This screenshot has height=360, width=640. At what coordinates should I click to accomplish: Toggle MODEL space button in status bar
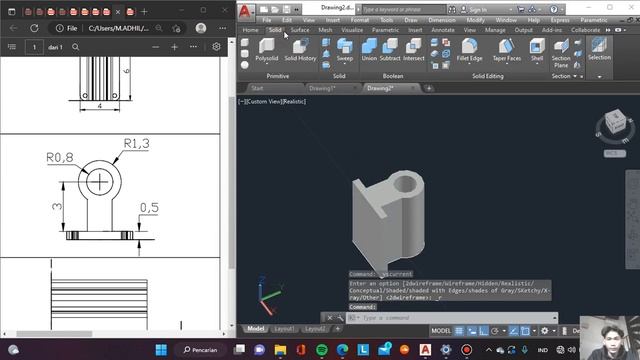(441, 331)
